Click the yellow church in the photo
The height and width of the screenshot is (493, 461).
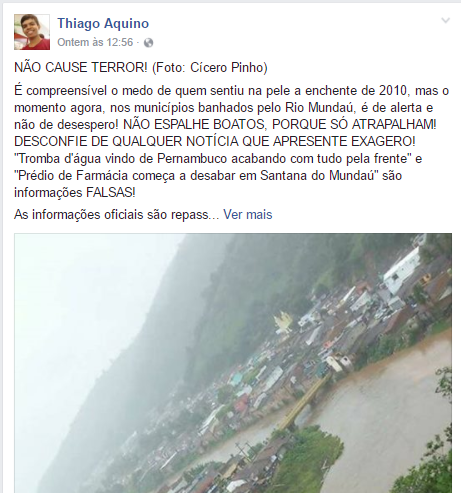click(x=283, y=322)
